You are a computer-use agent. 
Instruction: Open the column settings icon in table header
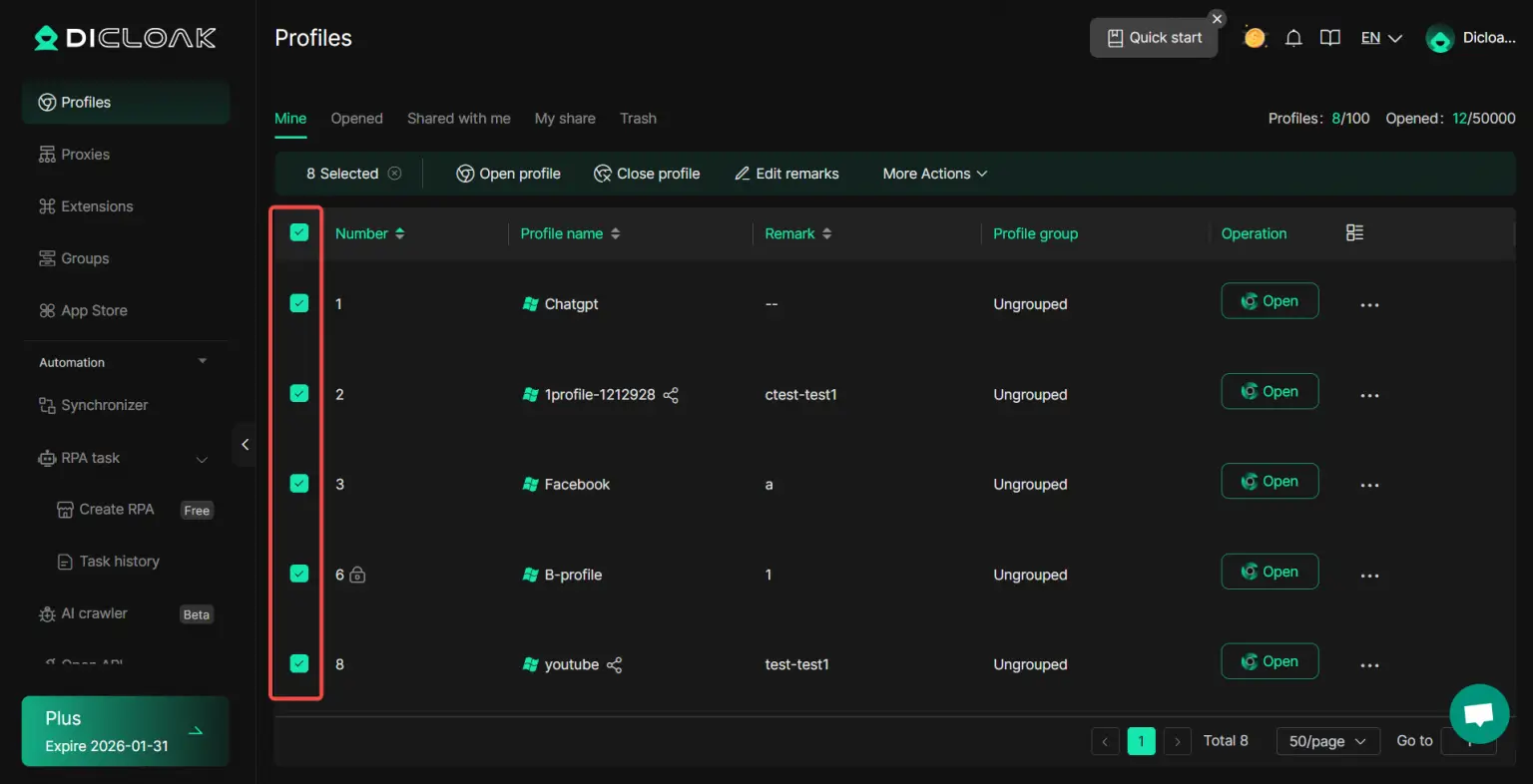(1354, 232)
